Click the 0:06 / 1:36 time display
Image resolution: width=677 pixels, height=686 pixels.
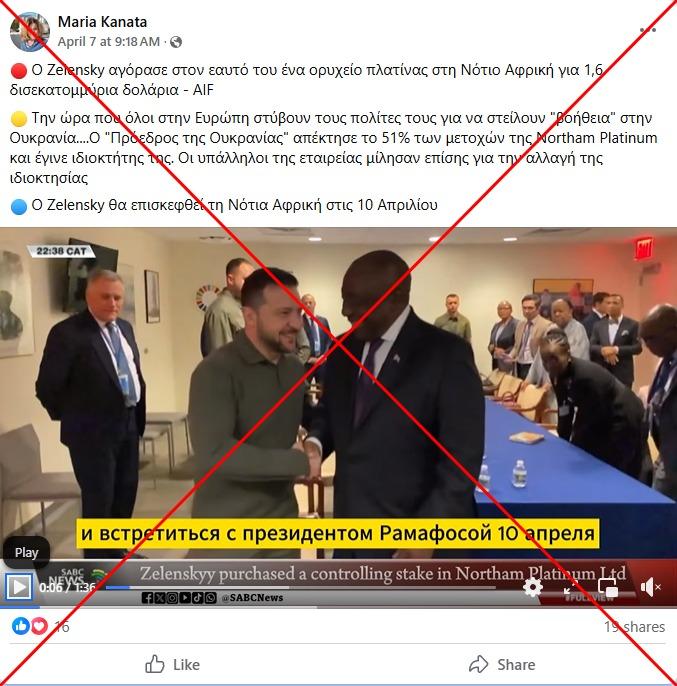point(67,587)
